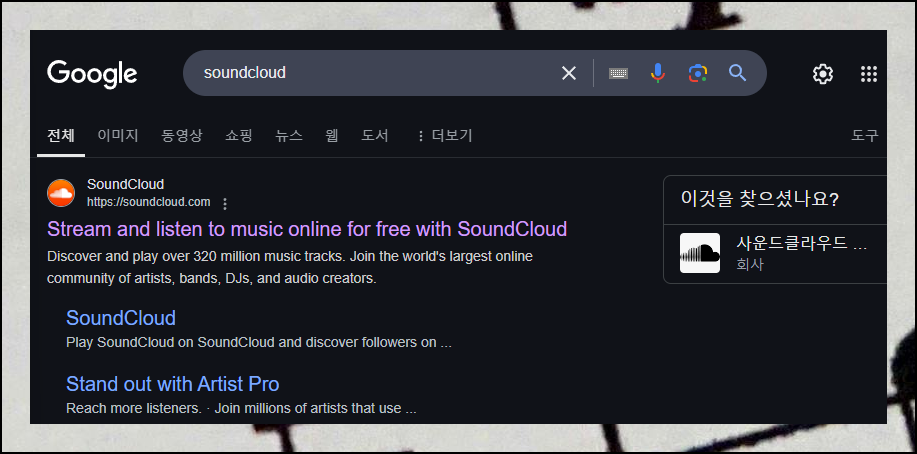The height and width of the screenshot is (454, 917).
Task: Click the 'Play SoundCloud on SoundCloud' description
Action: coord(259,342)
